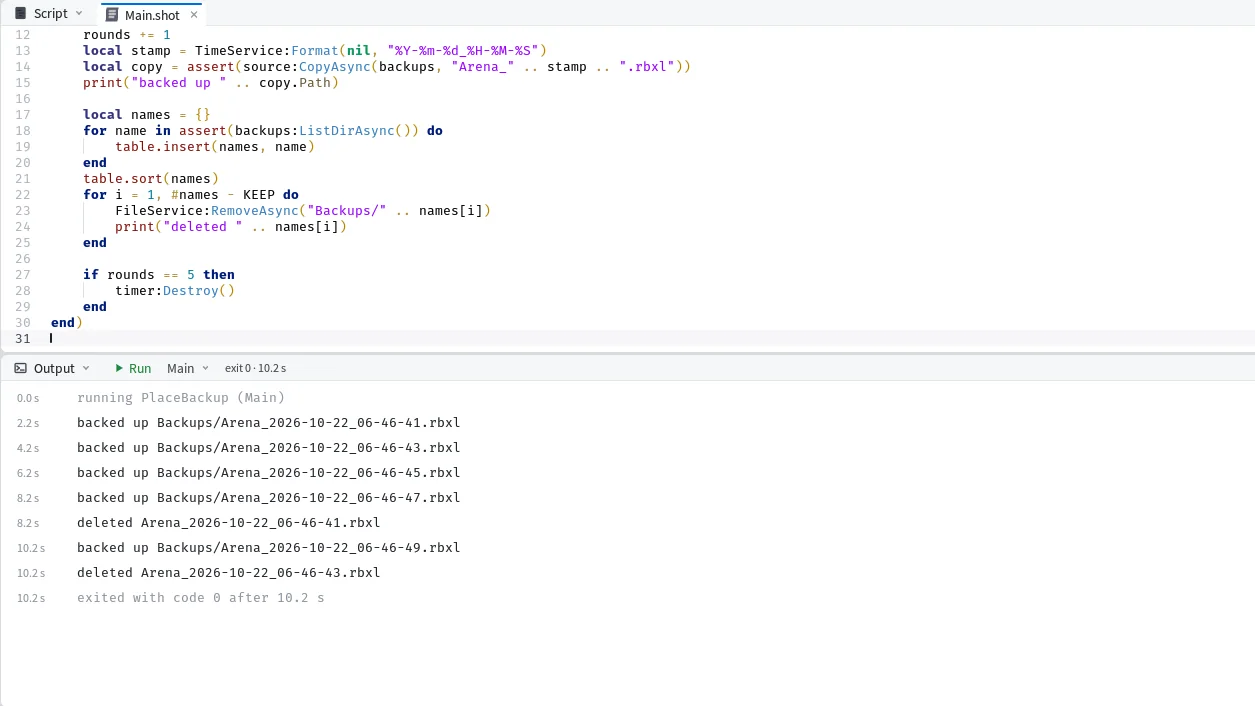1255x706 pixels.
Task: Select line number 14 in gutter
Action: 23,66
